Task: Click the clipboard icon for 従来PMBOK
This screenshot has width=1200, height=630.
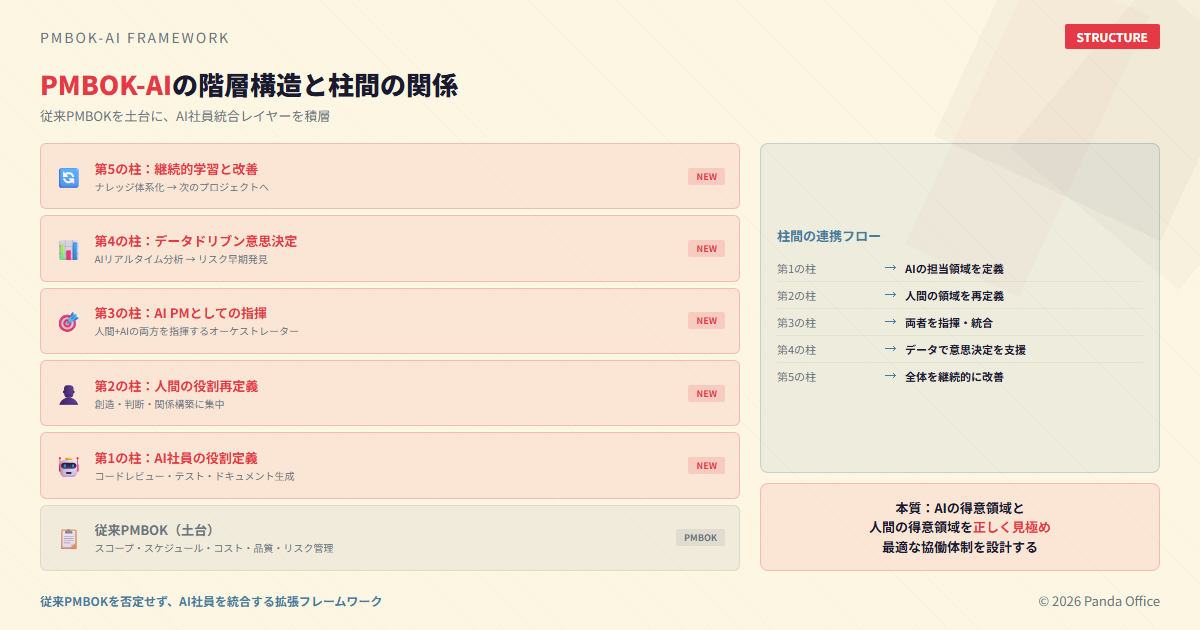Action: point(68,538)
